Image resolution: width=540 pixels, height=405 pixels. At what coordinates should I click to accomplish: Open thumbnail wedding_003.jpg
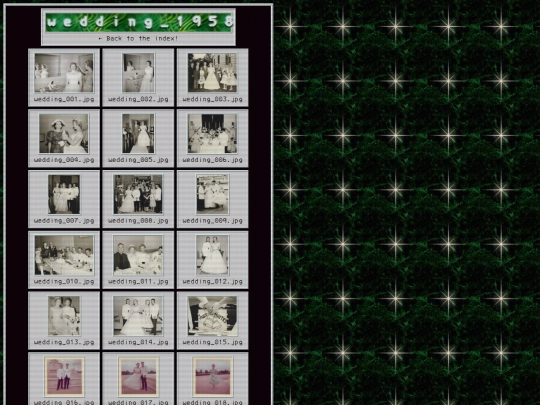(x=212, y=73)
